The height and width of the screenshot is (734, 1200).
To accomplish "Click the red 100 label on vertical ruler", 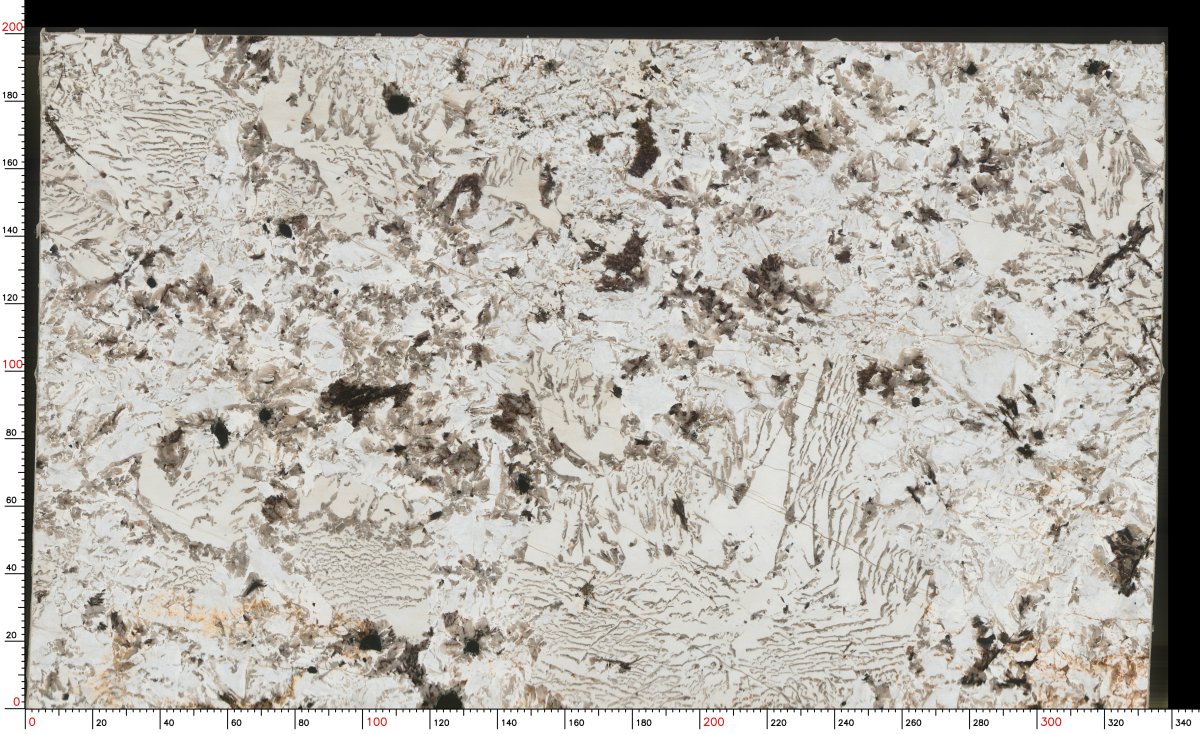I will tap(12, 365).
